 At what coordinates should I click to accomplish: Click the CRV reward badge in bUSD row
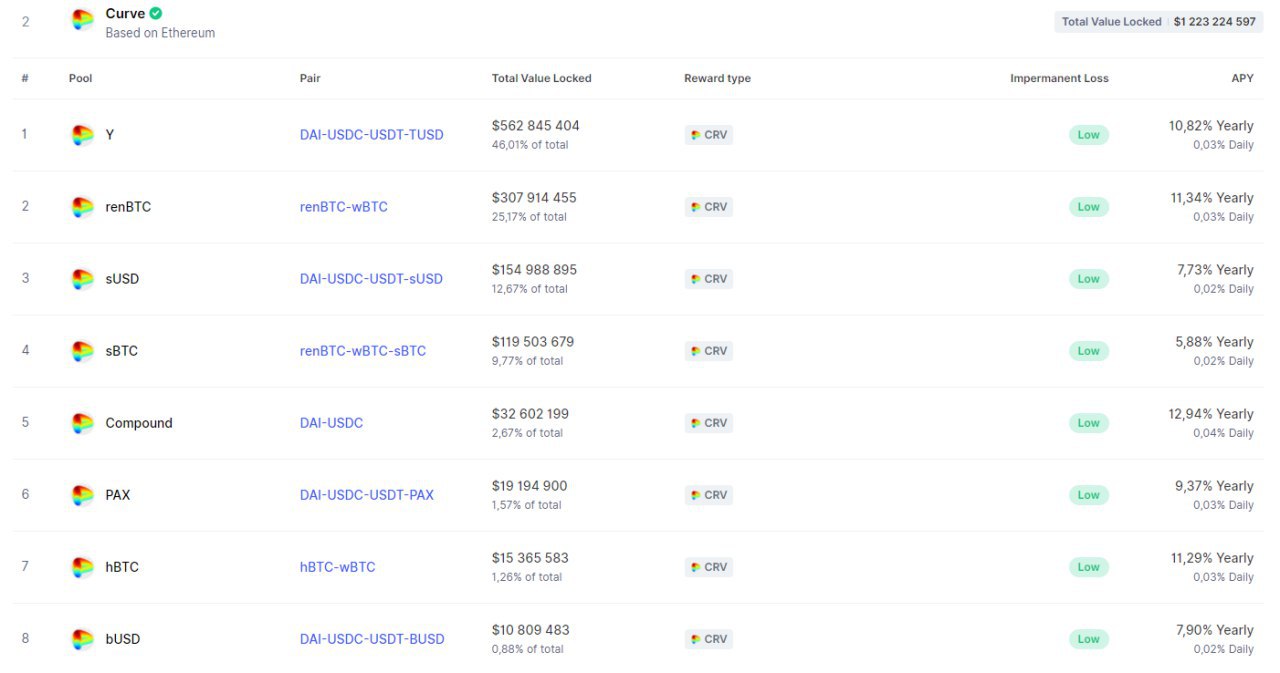tap(709, 639)
